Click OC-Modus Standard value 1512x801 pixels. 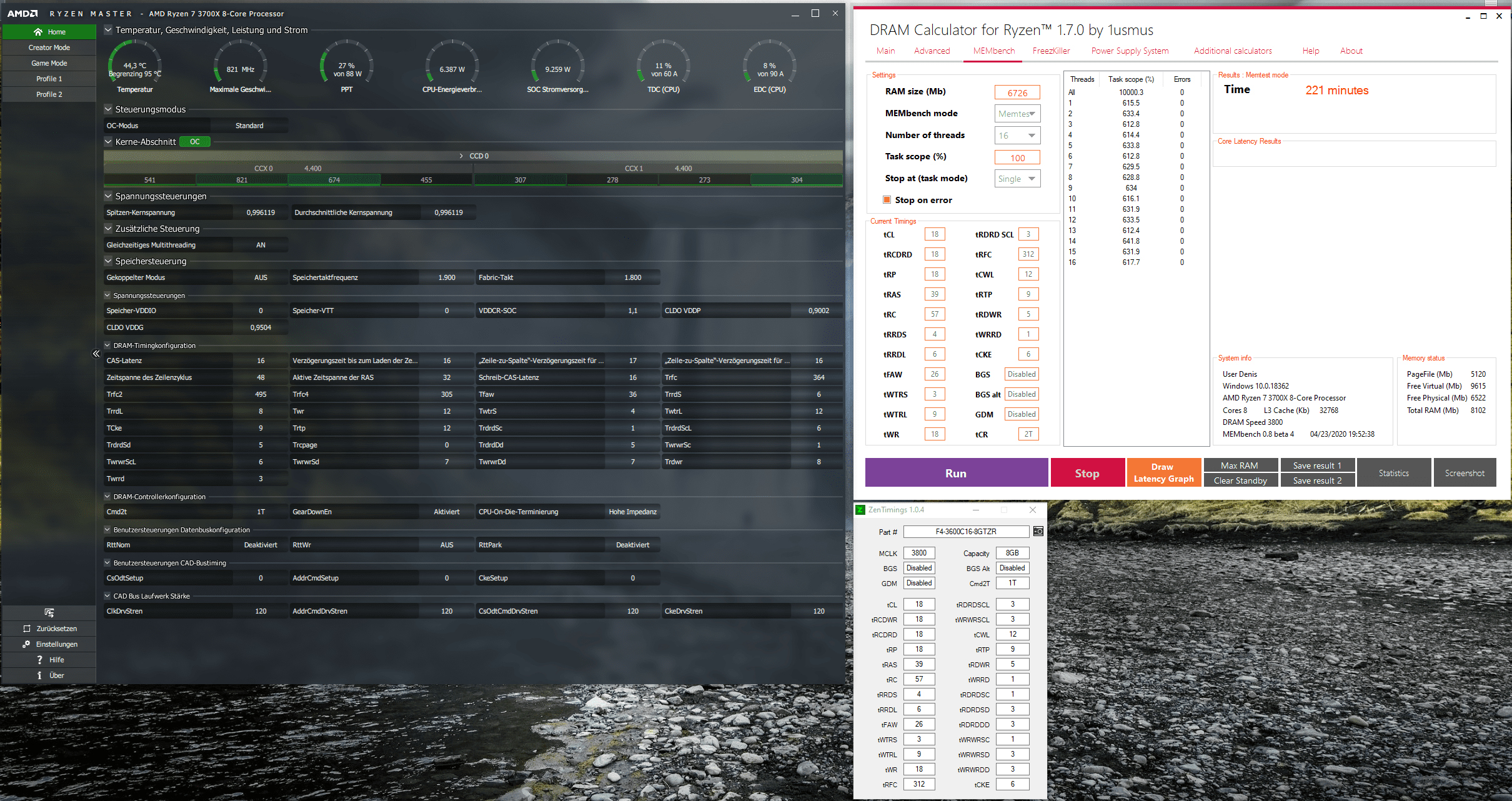pyautogui.click(x=249, y=126)
